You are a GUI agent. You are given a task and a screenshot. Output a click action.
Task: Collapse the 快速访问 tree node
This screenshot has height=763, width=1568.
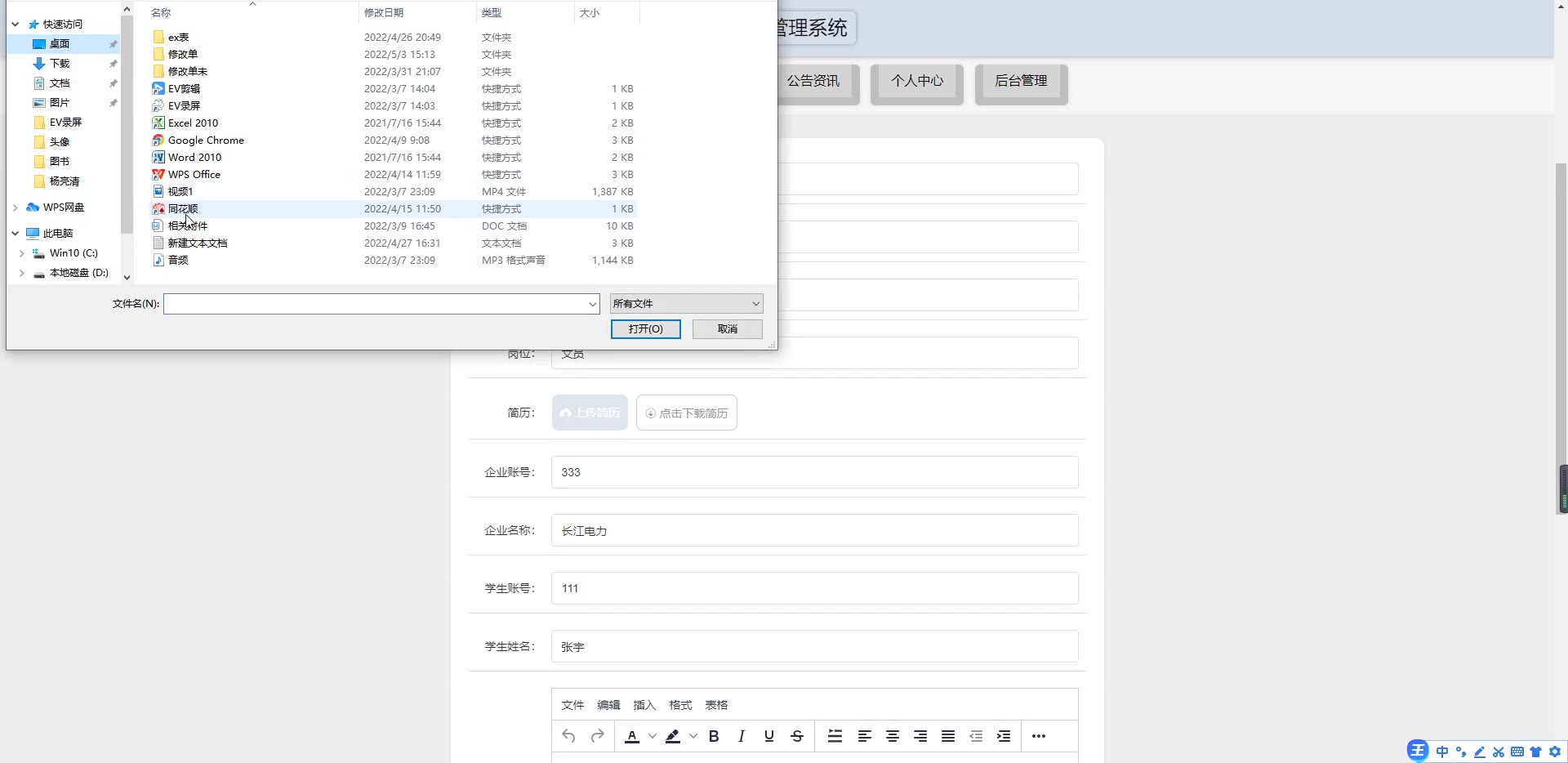16,25
